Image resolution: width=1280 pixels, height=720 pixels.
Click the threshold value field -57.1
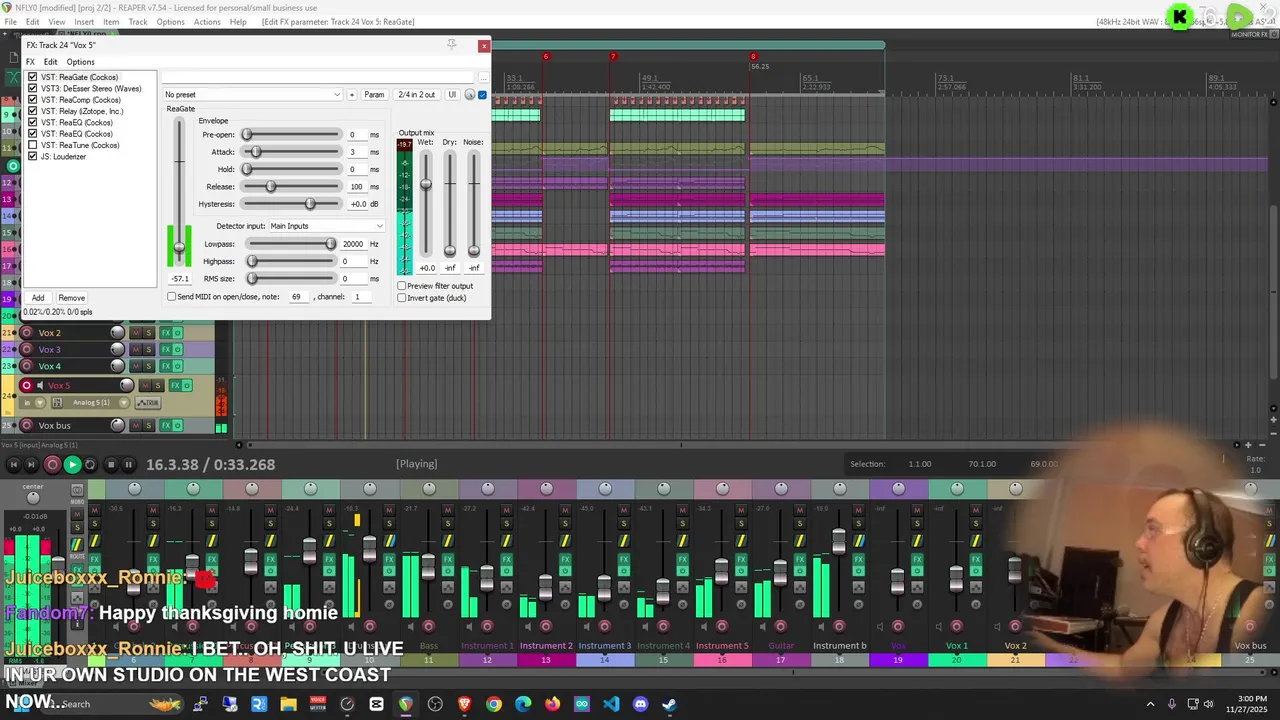pyautogui.click(x=180, y=279)
